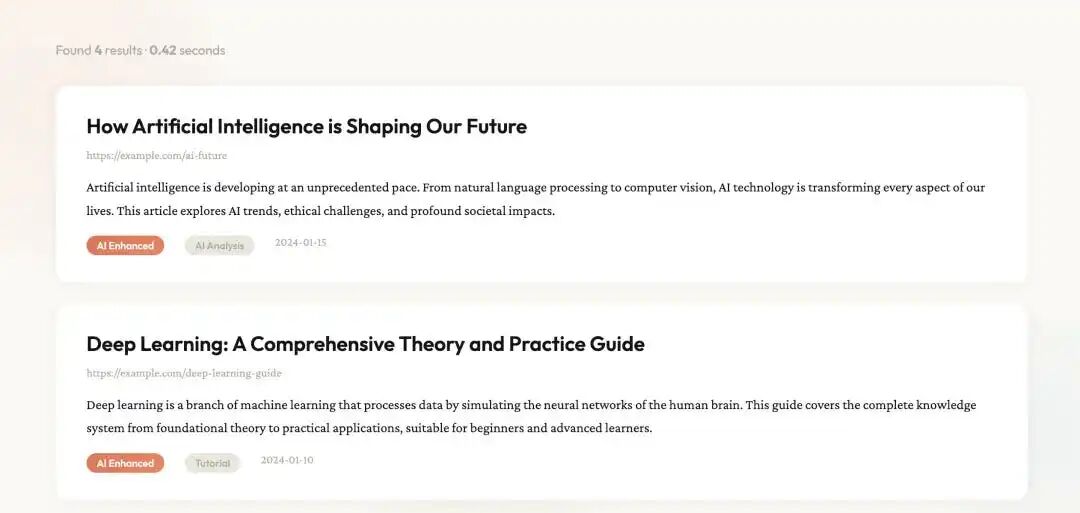Select AI Enhanced badge on the AI future result

point(125,246)
